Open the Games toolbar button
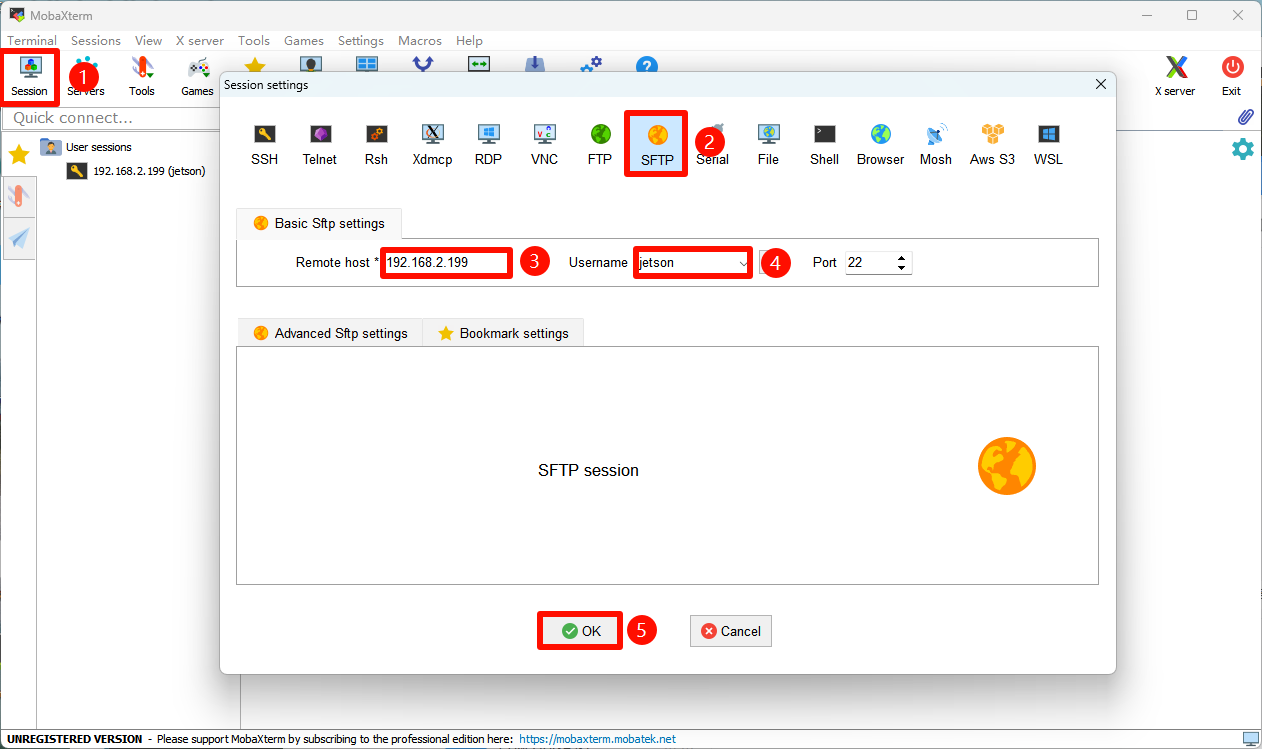Image resolution: width=1262 pixels, height=749 pixels. pos(197,77)
